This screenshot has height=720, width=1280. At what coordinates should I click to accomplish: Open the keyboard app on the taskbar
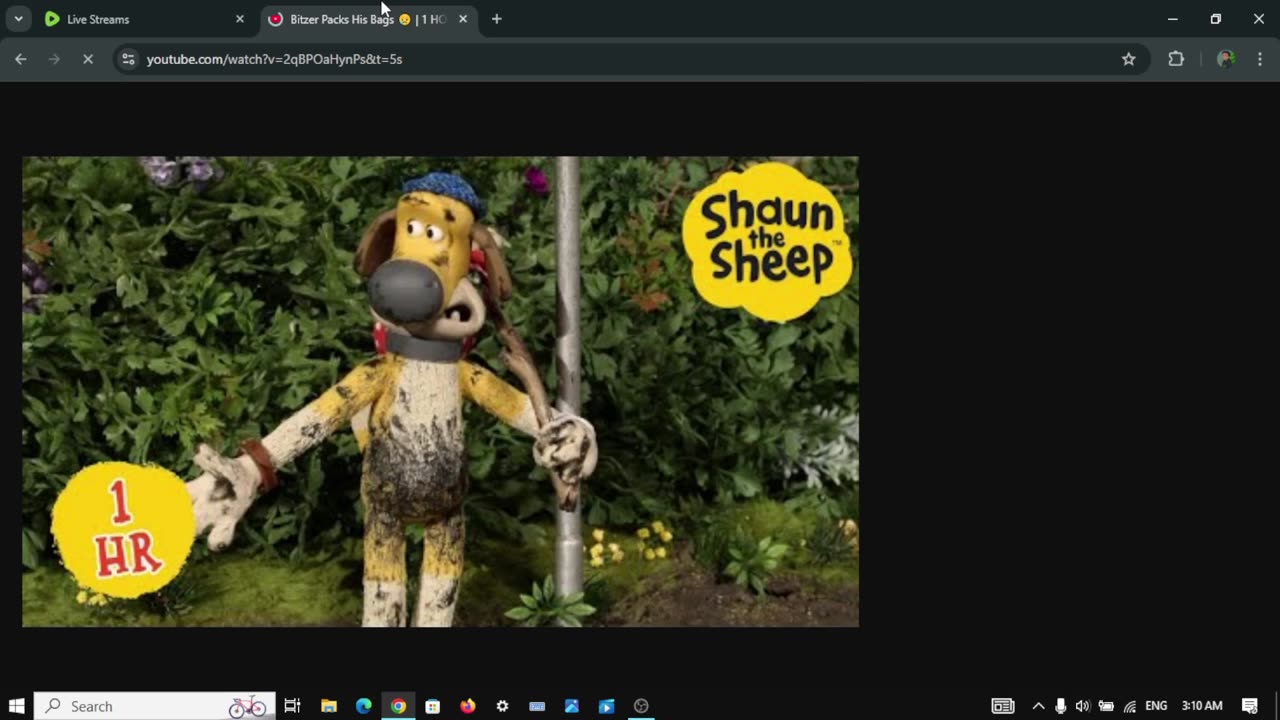pyautogui.click(x=537, y=706)
